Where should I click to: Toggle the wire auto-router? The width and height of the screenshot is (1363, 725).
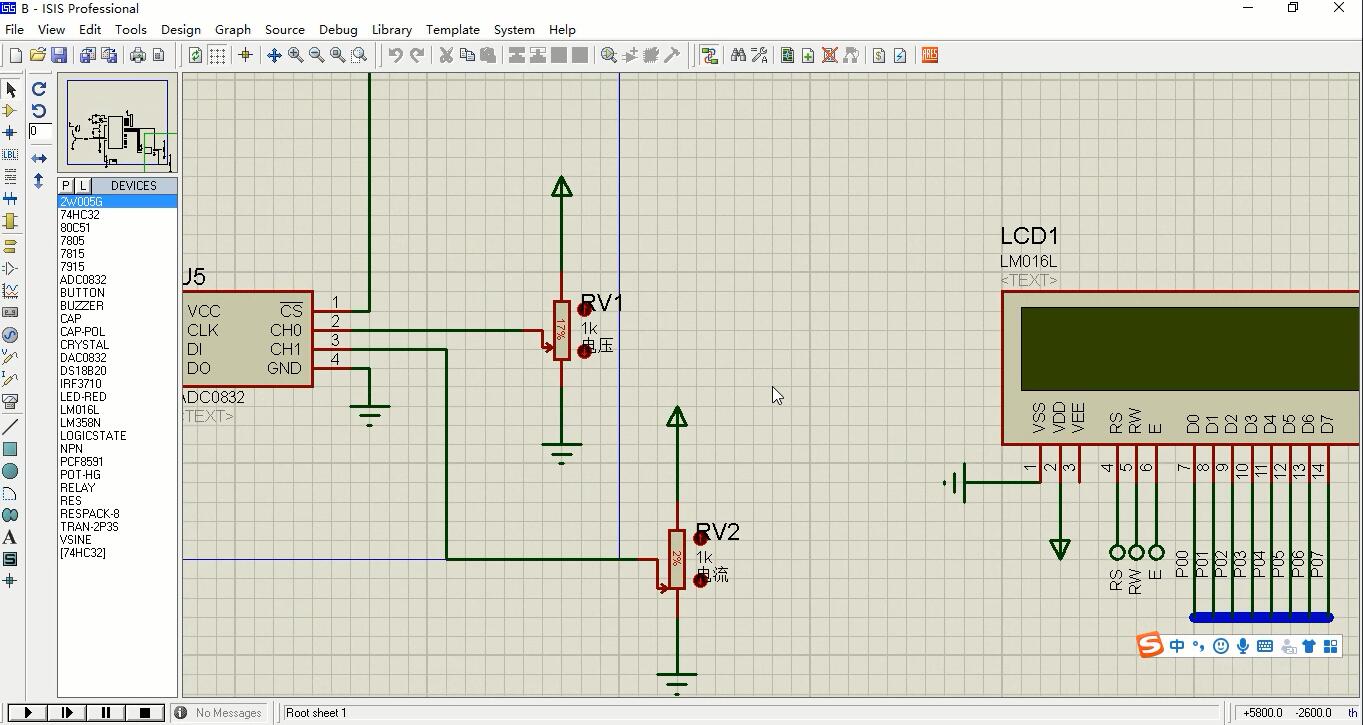click(x=710, y=55)
